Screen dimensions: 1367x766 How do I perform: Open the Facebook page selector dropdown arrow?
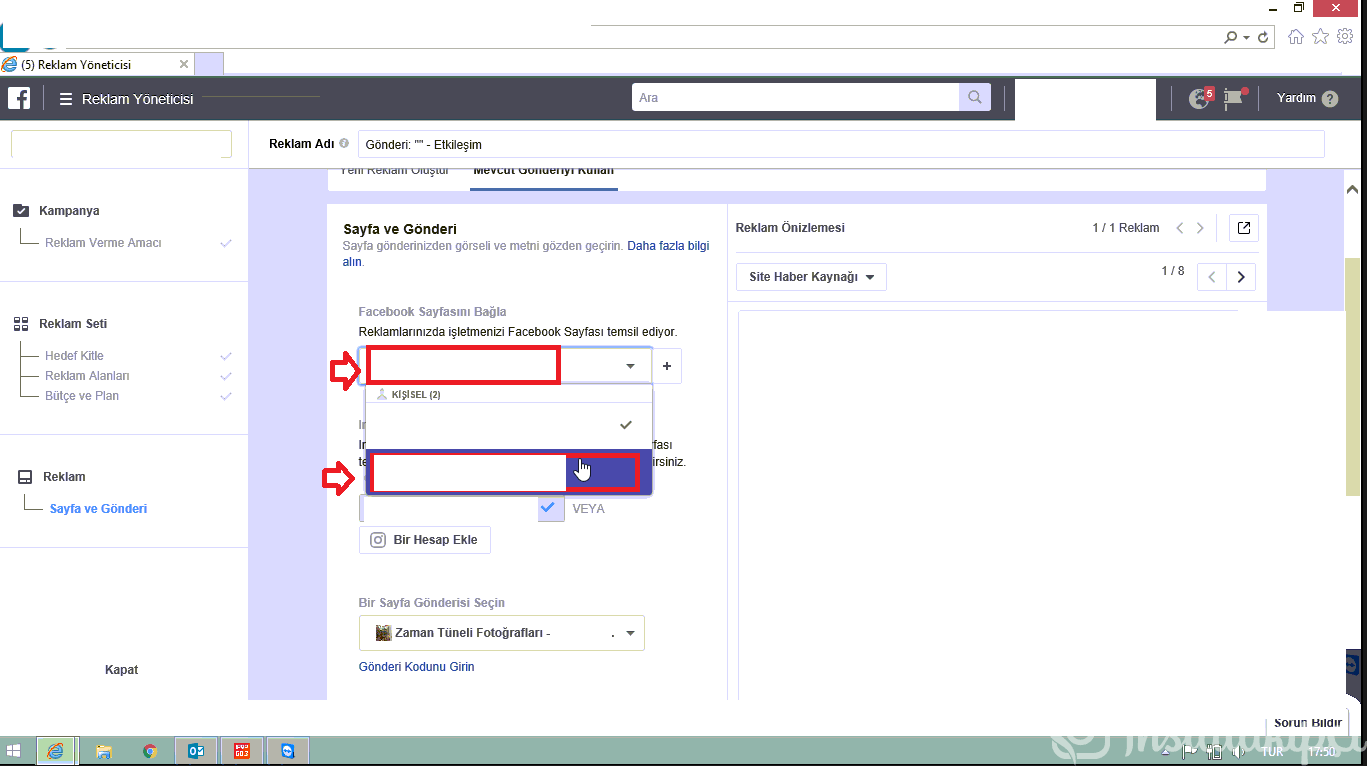(x=630, y=366)
